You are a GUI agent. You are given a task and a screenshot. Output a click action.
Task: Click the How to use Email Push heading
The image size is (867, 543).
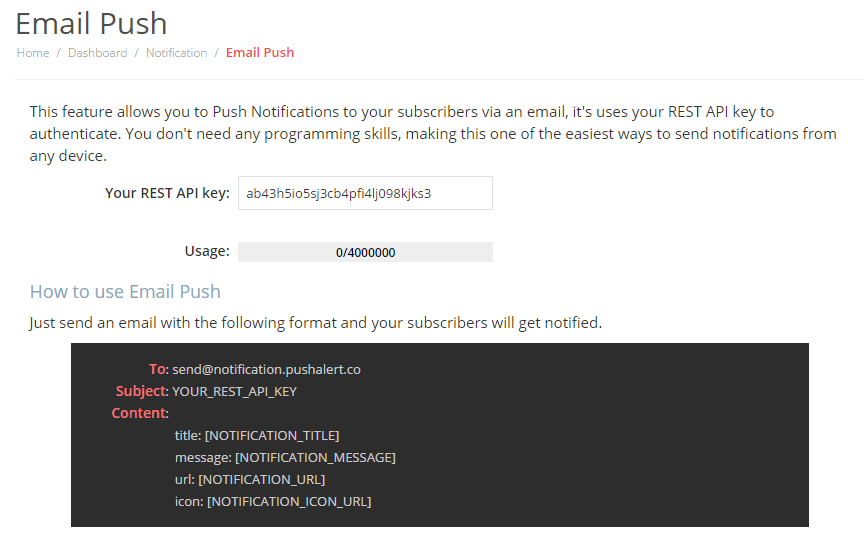[x=125, y=291]
